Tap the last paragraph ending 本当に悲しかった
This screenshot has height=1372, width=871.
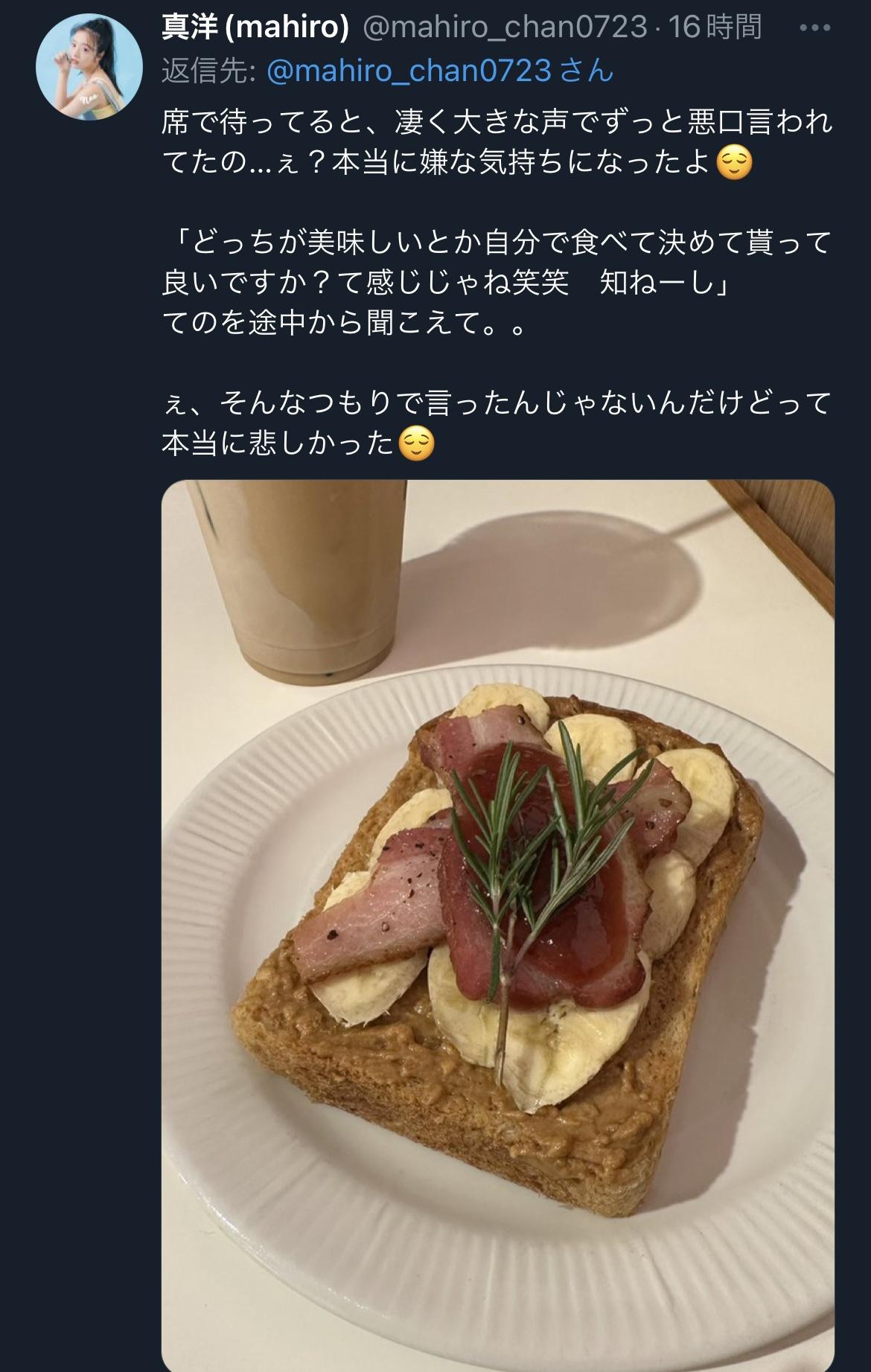point(497,423)
